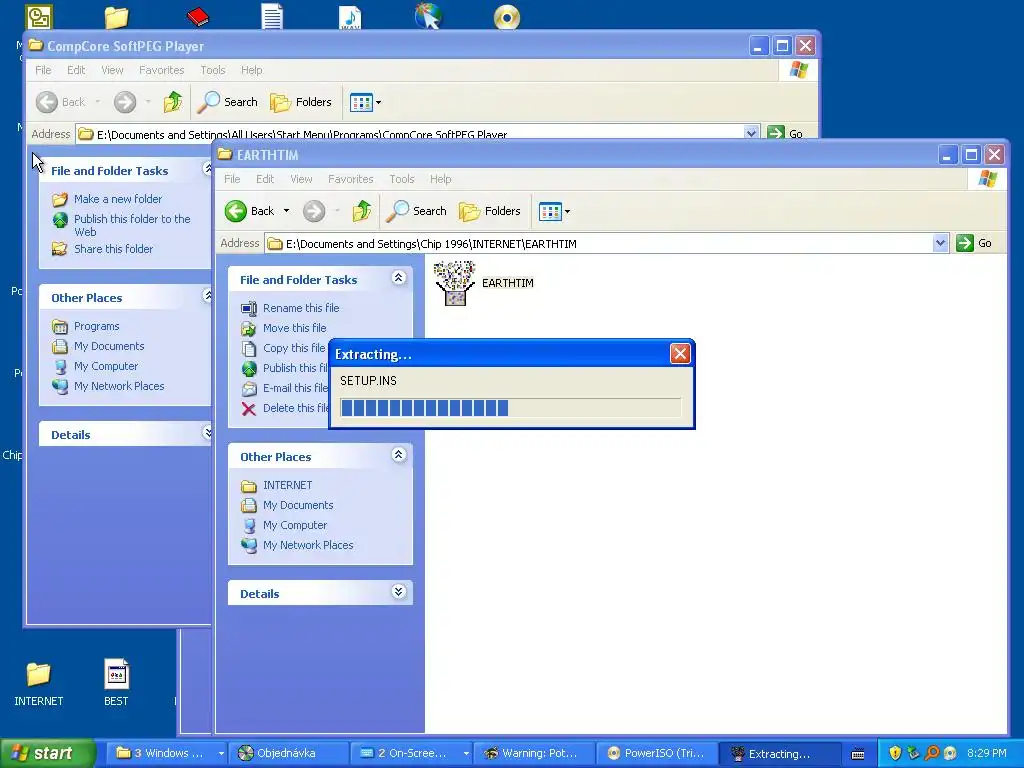Open My Documents in CompCore window sidebar
The image size is (1024, 768).
tap(108, 346)
